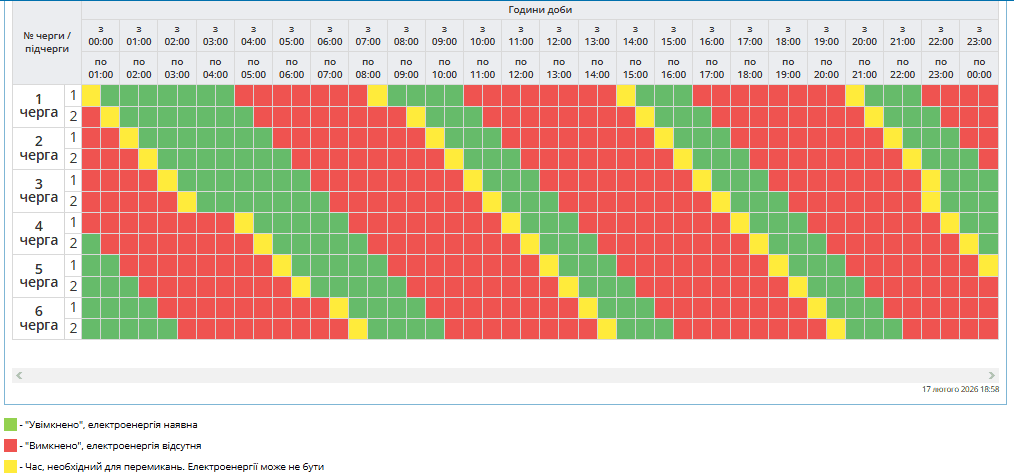This screenshot has width=1014, height=476.
Task: Choose subqueue 2 of "6 черга"
Action: [x=72, y=328]
